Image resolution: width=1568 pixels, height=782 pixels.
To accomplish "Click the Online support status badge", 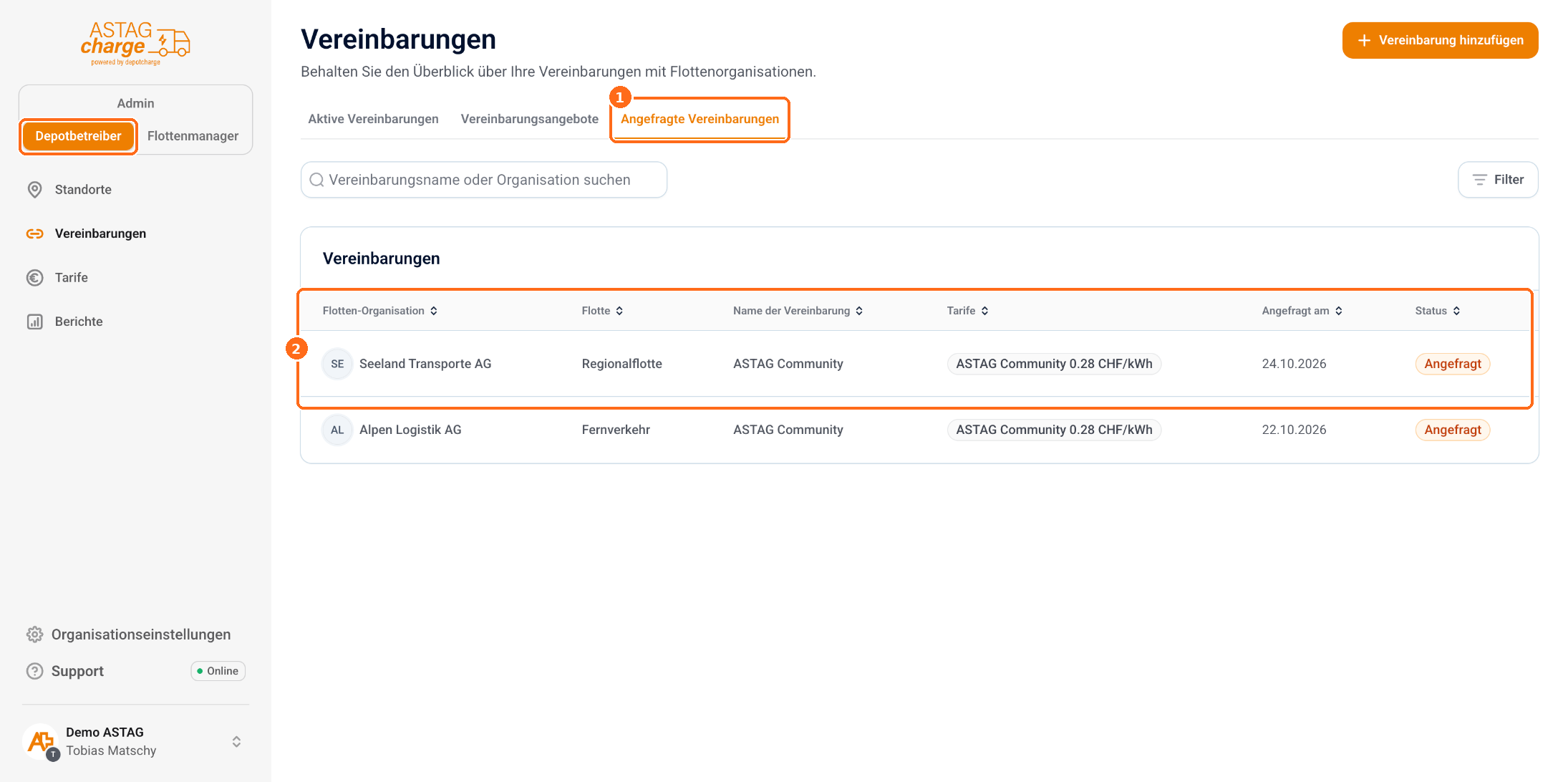I will pyautogui.click(x=218, y=671).
